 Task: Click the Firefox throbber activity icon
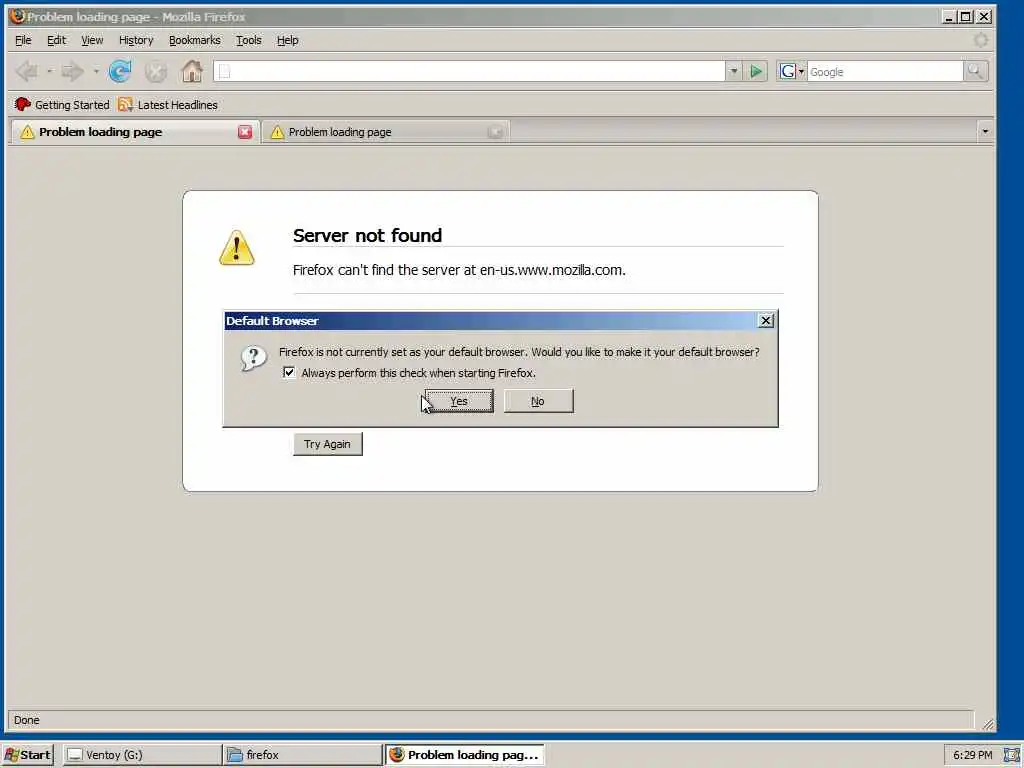(980, 40)
